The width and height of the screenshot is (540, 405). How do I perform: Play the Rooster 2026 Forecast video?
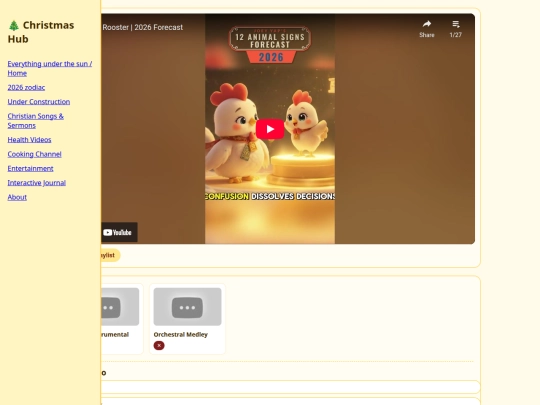pos(270,129)
